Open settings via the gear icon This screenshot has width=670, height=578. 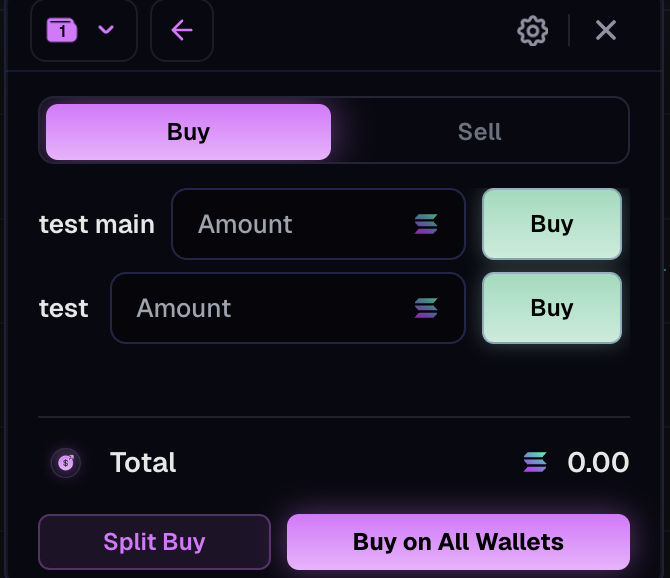click(532, 30)
